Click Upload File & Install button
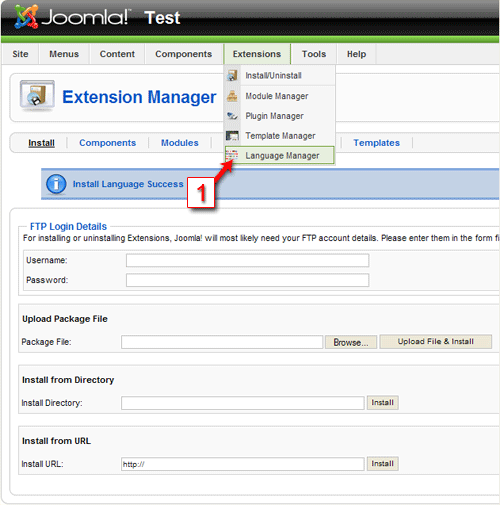500x505 pixels. coord(435,342)
